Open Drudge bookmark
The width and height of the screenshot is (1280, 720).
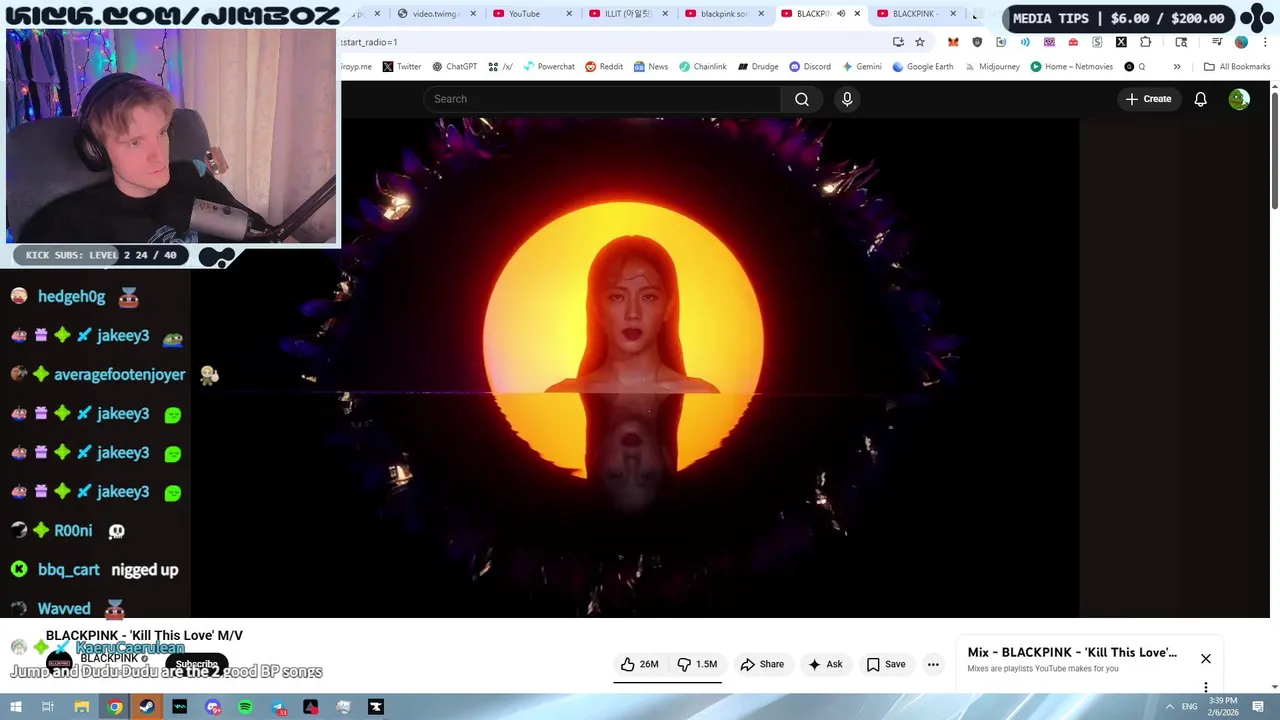[x=758, y=67]
